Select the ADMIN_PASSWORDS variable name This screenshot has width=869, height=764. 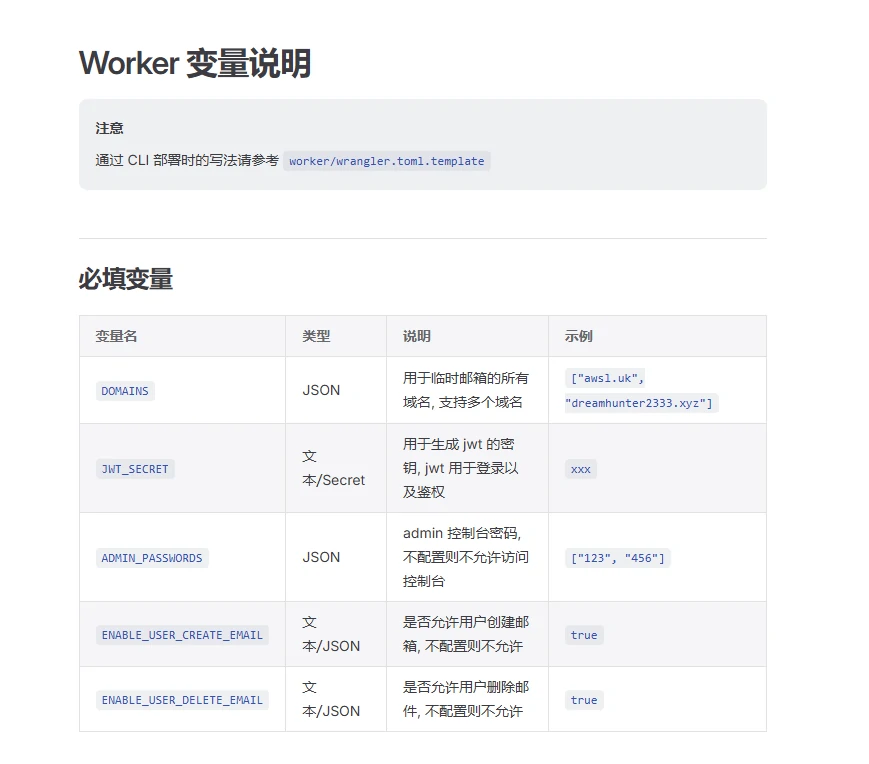(152, 558)
